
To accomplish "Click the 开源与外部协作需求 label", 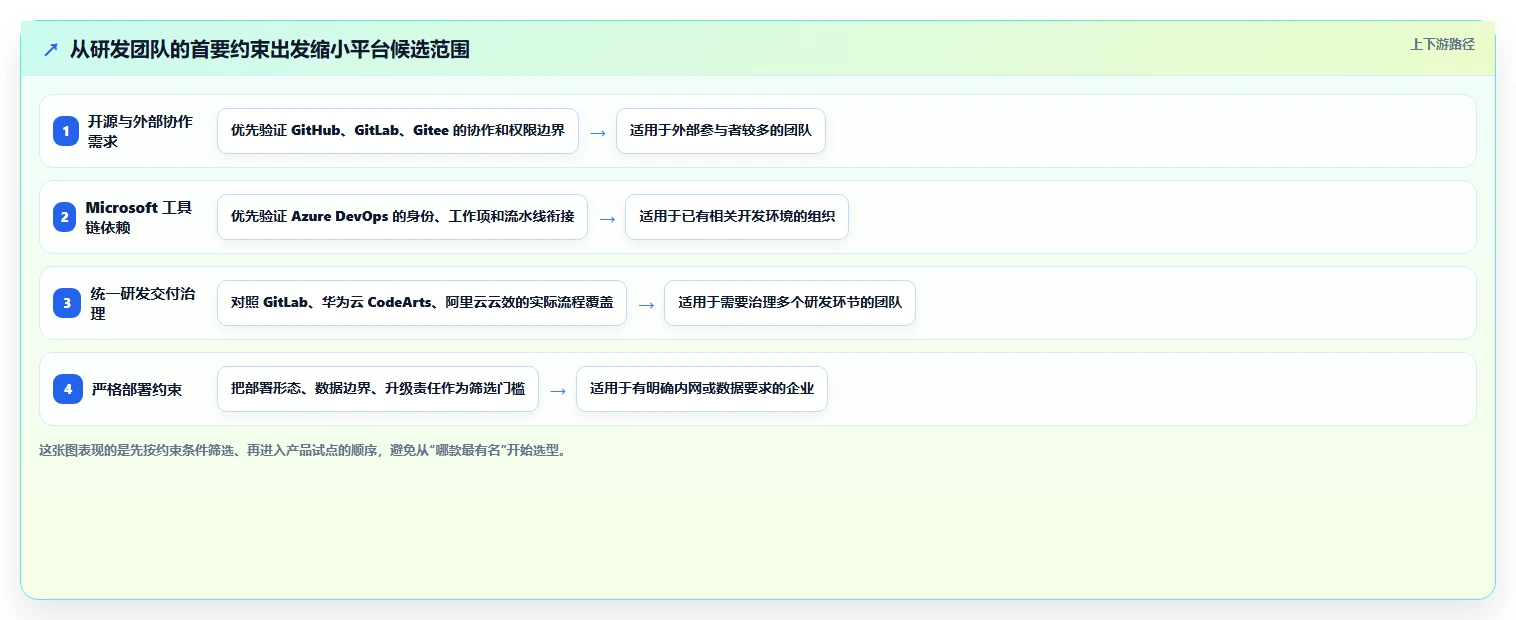I will [x=140, y=131].
